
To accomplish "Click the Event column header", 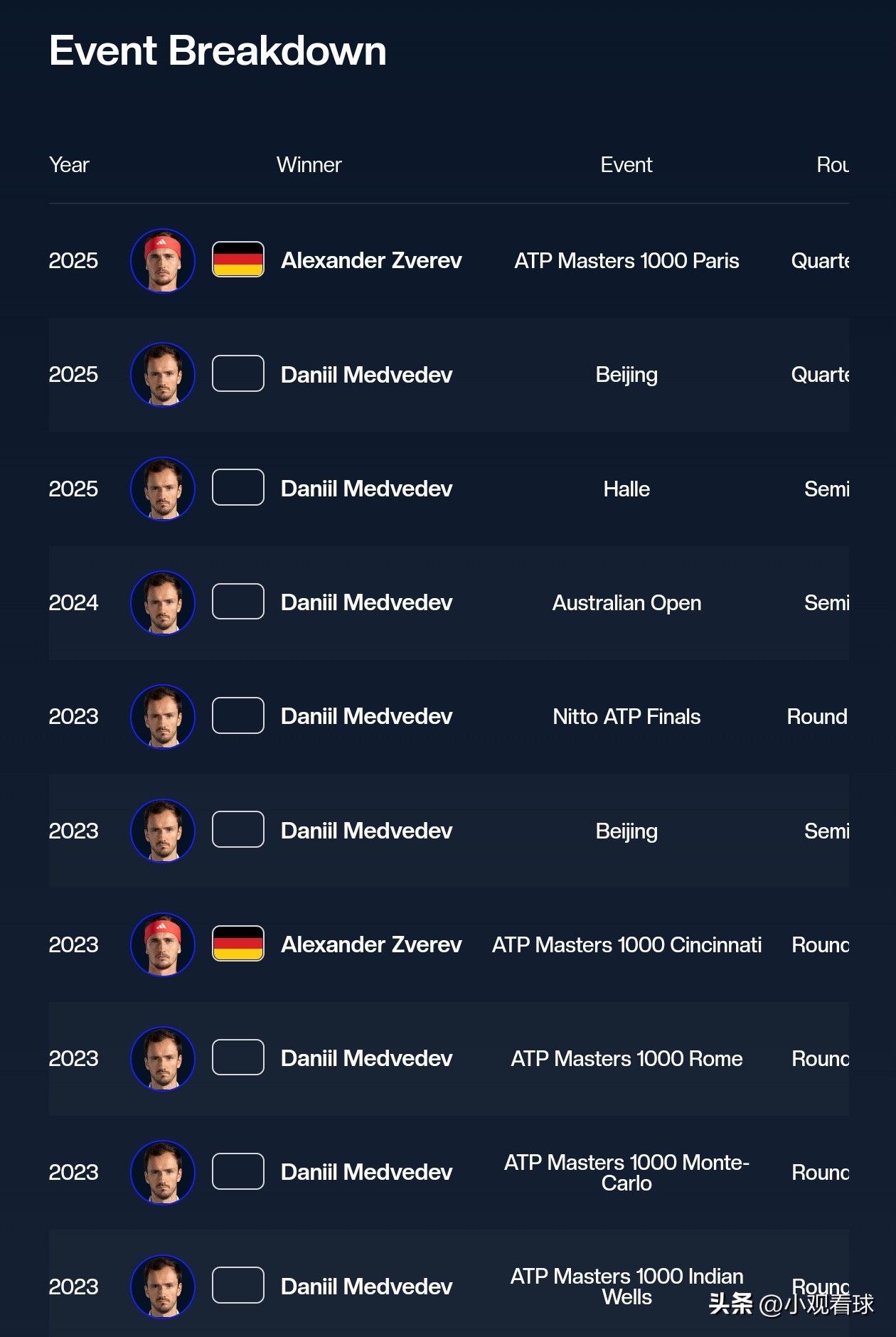I will point(626,165).
